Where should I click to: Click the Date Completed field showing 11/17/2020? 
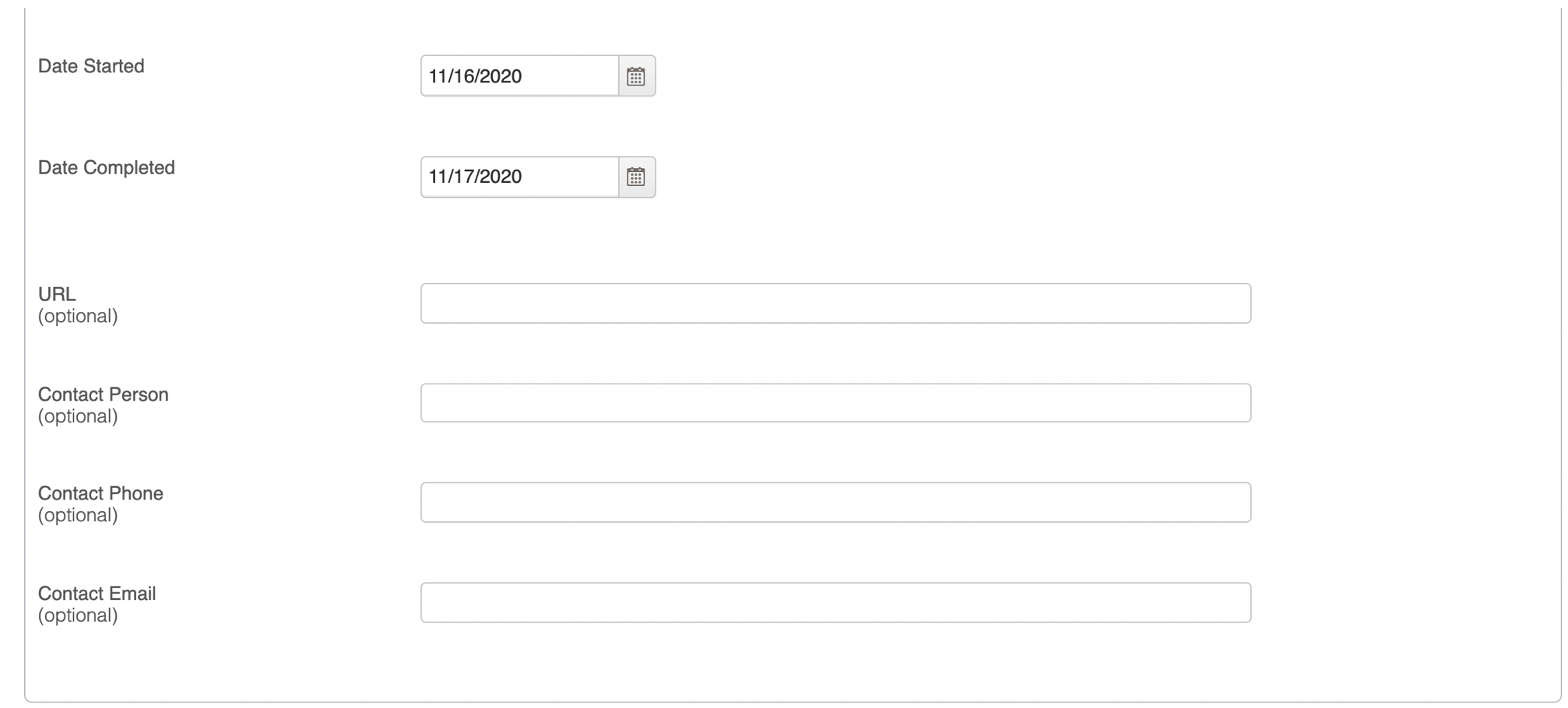(520, 177)
